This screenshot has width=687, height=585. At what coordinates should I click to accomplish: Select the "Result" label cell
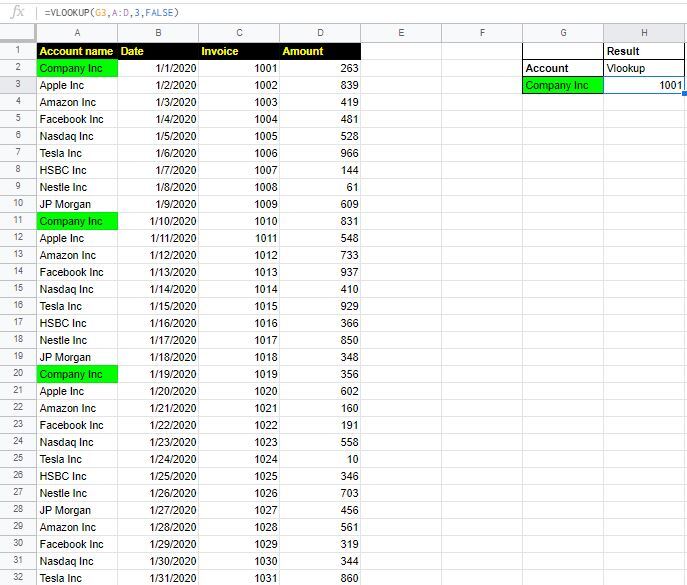coord(644,51)
